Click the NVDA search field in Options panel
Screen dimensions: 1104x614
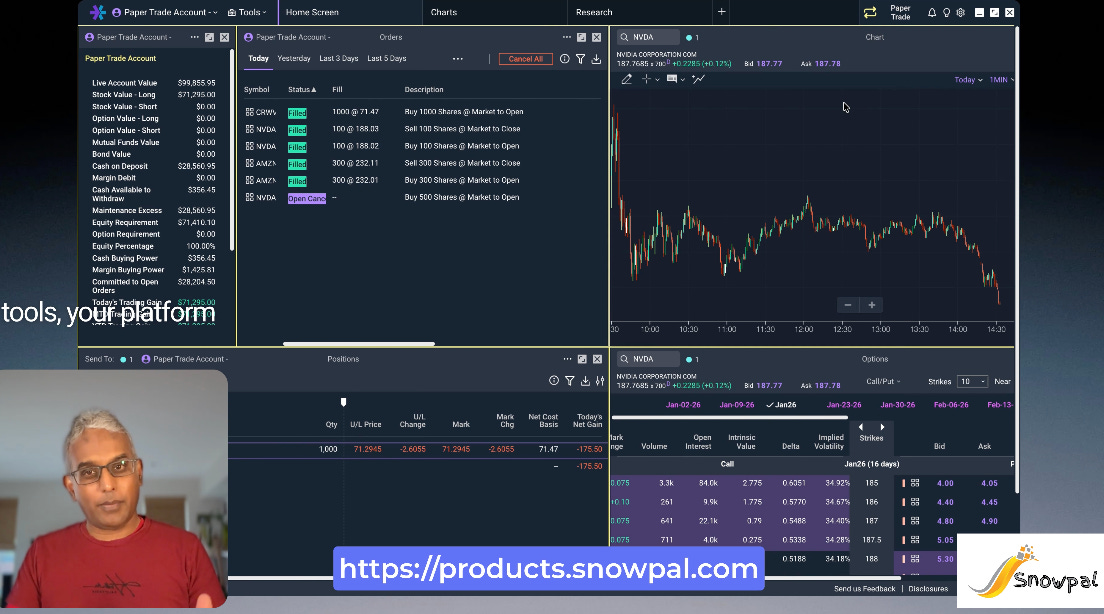(x=648, y=359)
